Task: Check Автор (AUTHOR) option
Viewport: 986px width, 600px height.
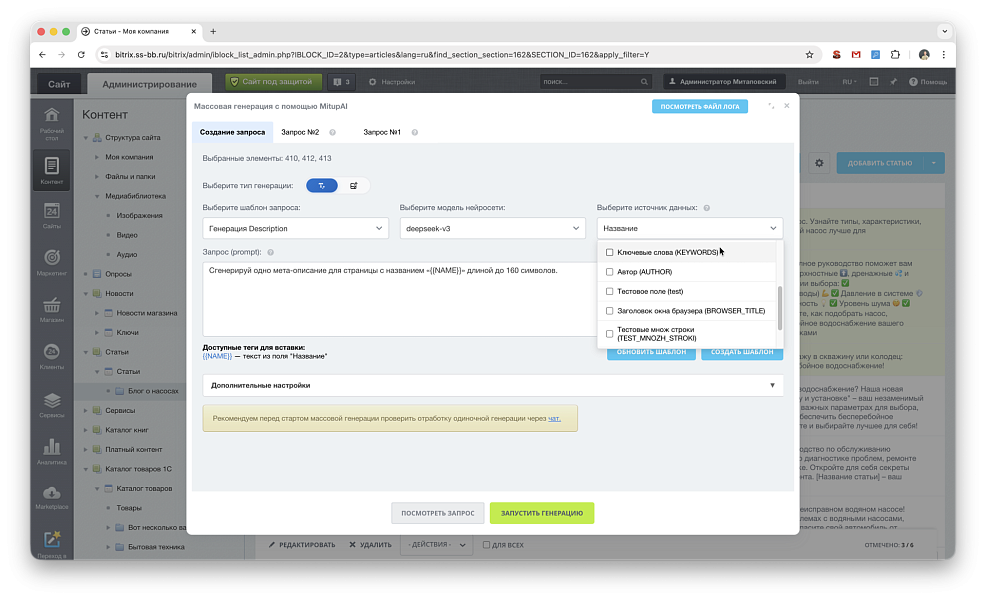Action: [609, 272]
